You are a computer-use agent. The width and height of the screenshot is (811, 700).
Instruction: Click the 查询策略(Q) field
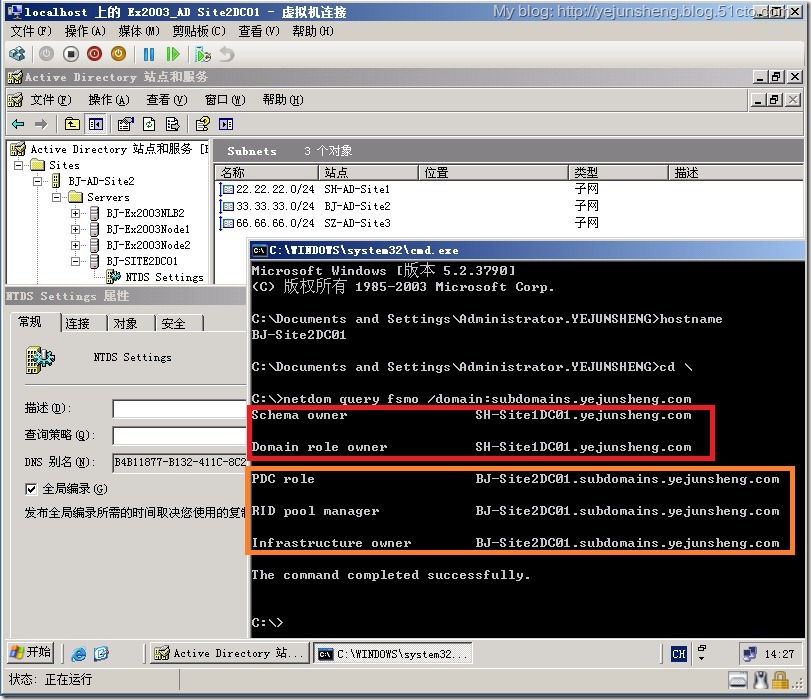pos(179,436)
